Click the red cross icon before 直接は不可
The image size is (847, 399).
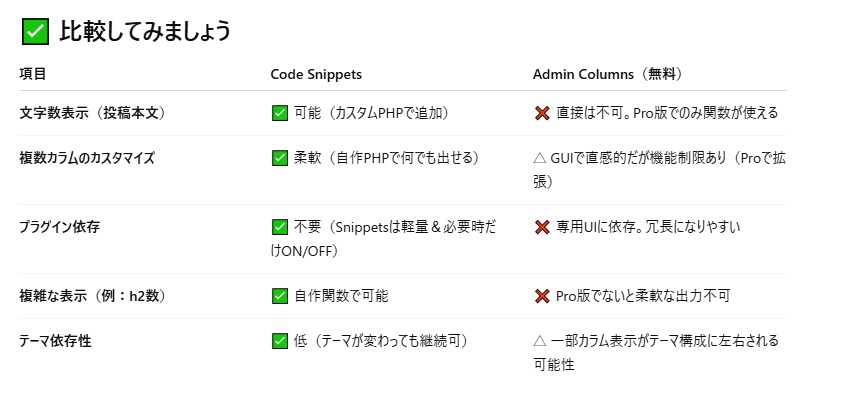pos(542,113)
